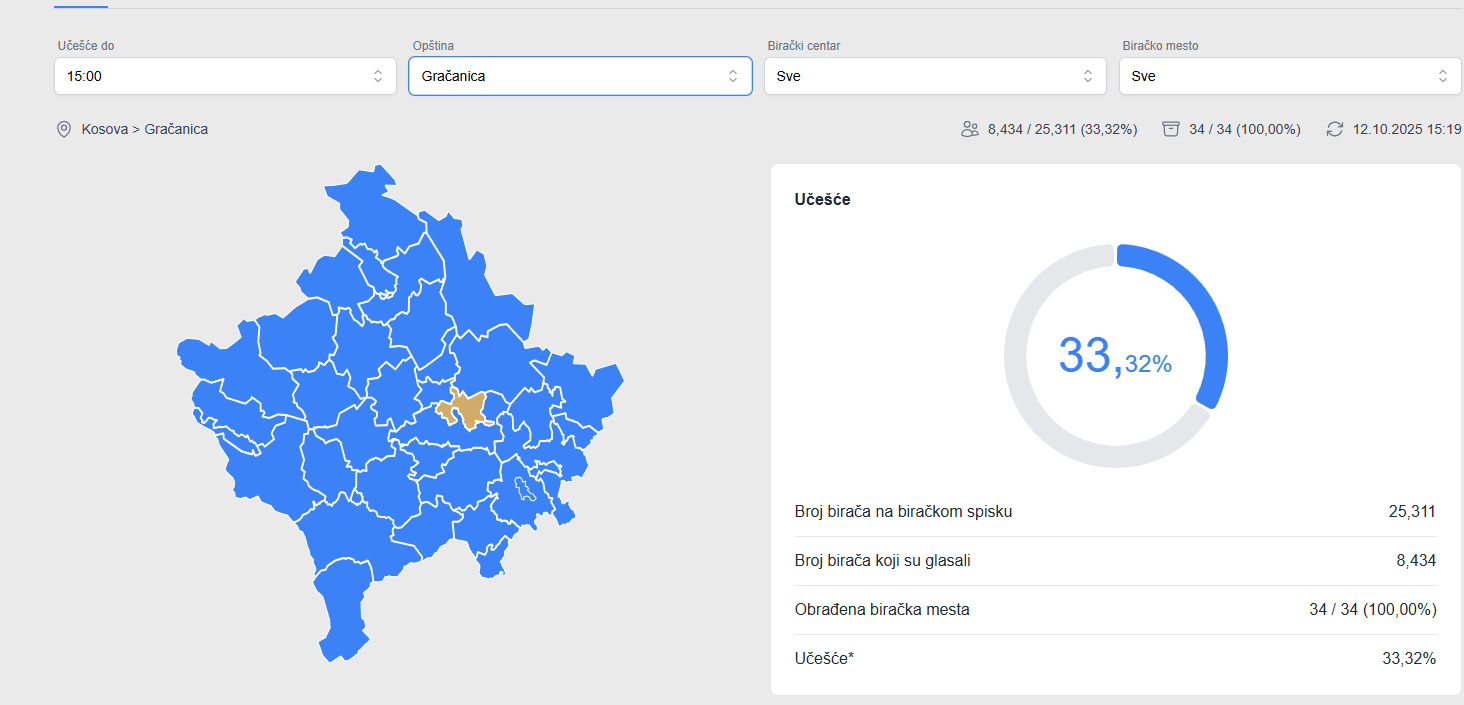The height and width of the screenshot is (705, 1464).
Task: Select the Broj birača koji su glasali row
Action: tap(1114, 561)
